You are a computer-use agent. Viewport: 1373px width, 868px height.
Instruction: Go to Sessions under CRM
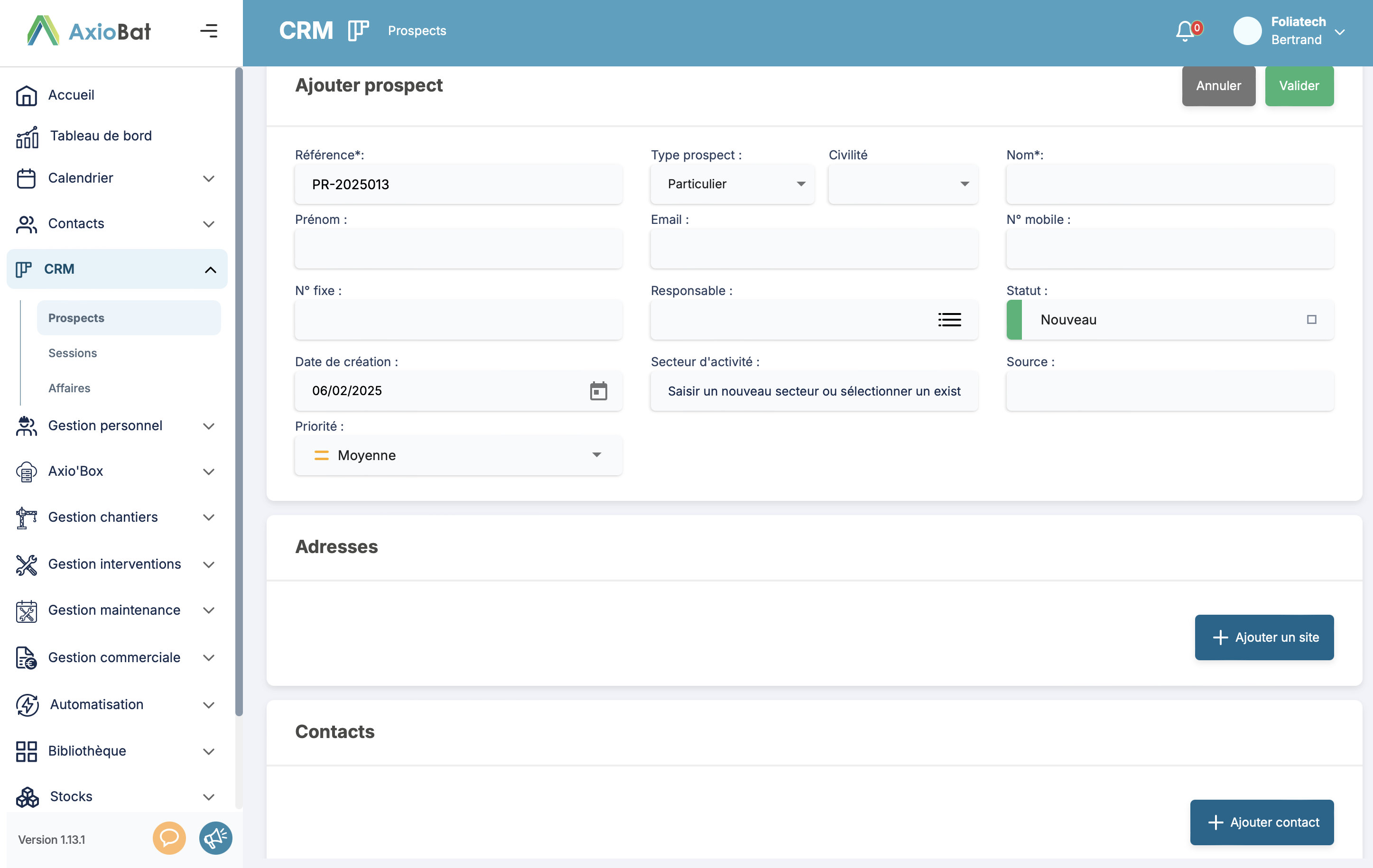coord(73,353)
